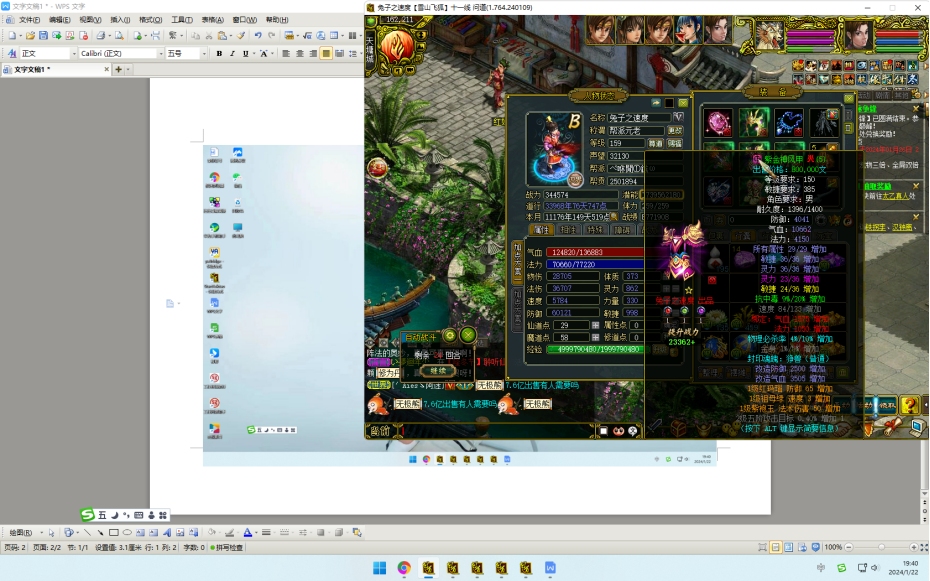Open the 工具(T) menu in WPS
Image resolution: width=930 pixels, height=581 pixels.
point(181,20)
